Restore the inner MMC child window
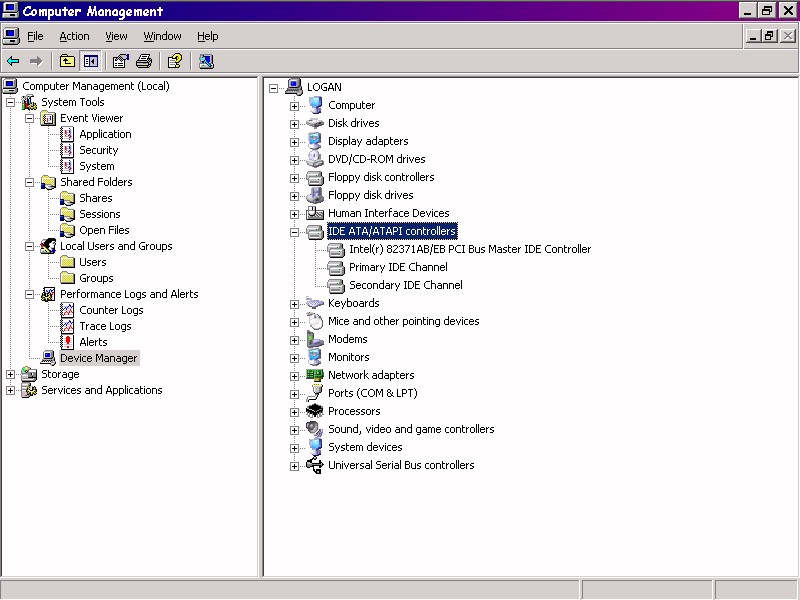The height and width of the screenshot is (600, 800). pyautogui.click(x=769, y=36)
